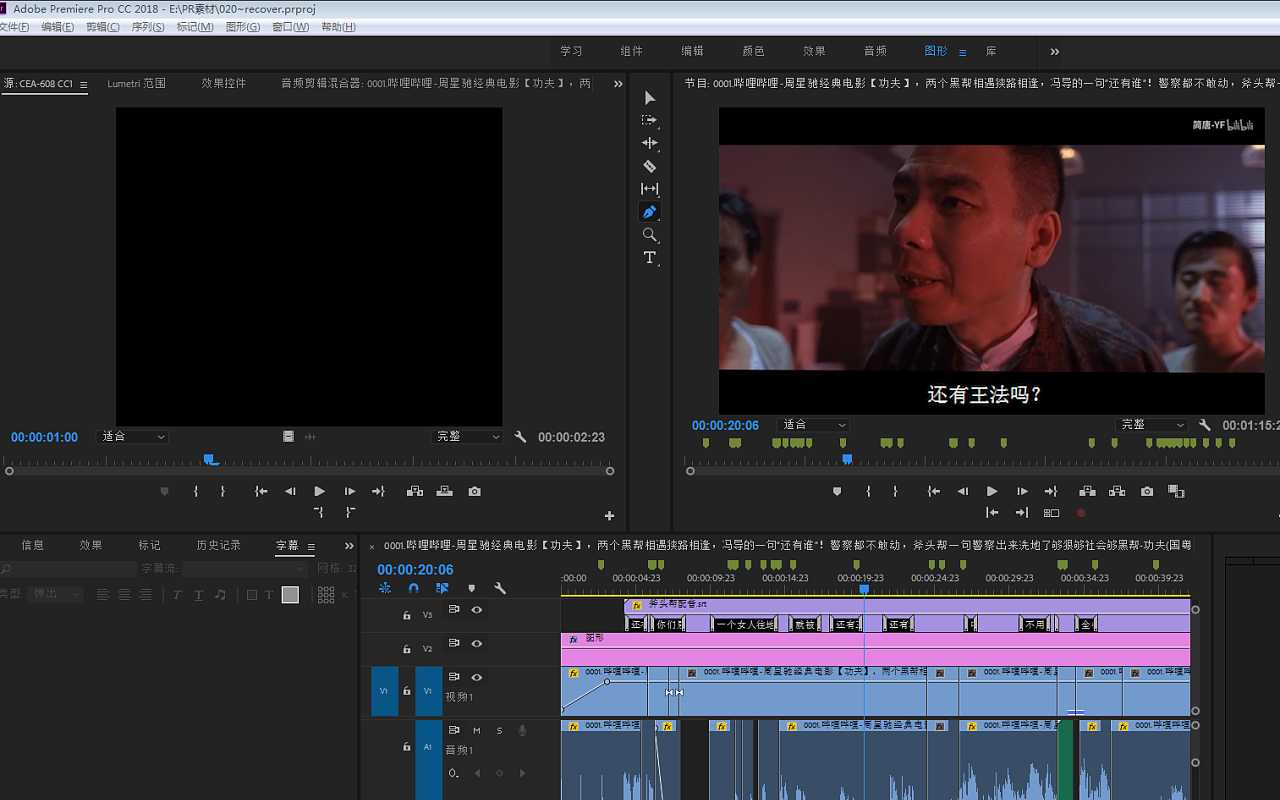The width and height of the screenshot is (1280, 800).
Task: Click Extract button in Program monitor
Action: (1117, 491)
